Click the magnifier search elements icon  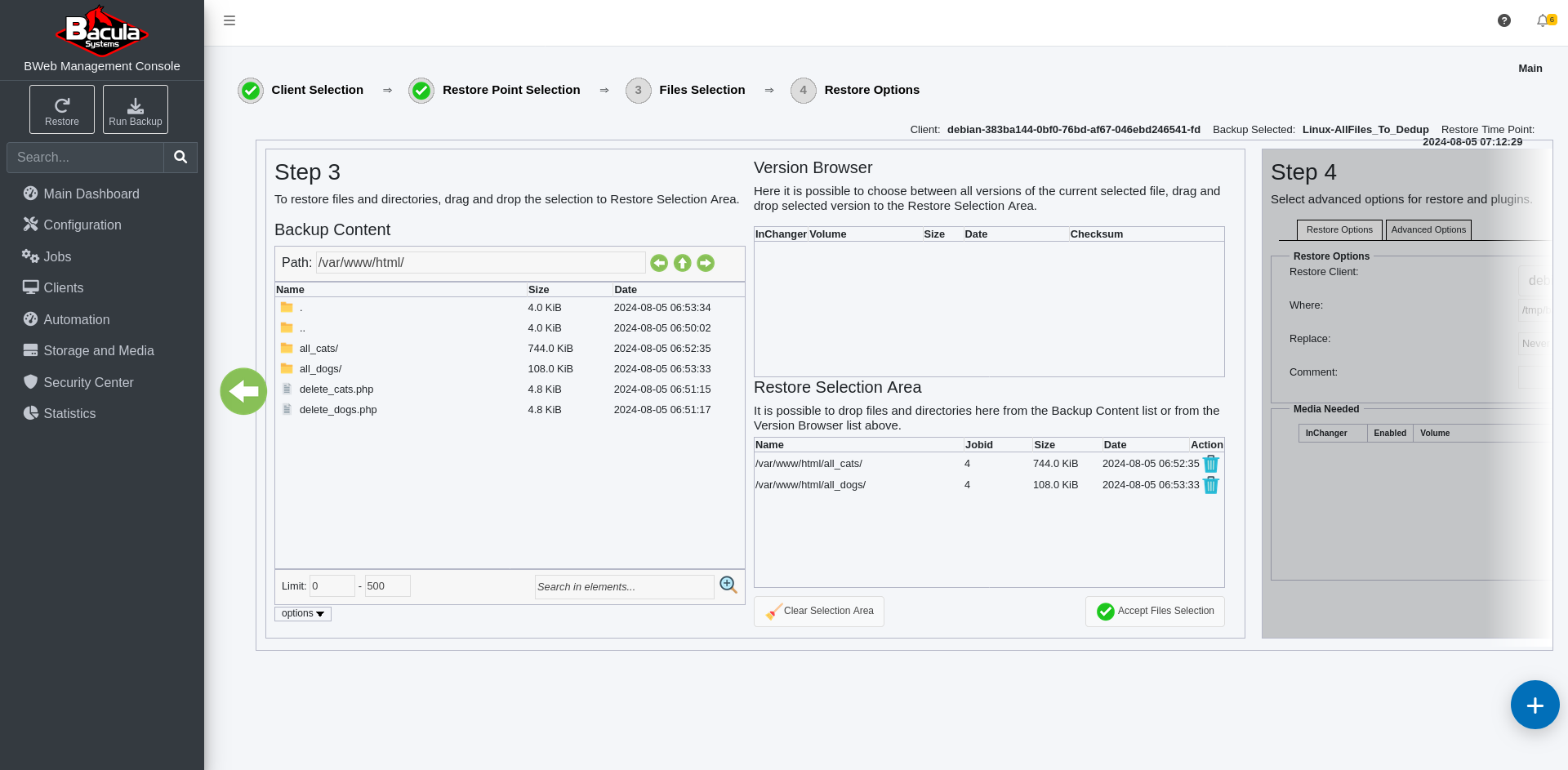(728, 585)
